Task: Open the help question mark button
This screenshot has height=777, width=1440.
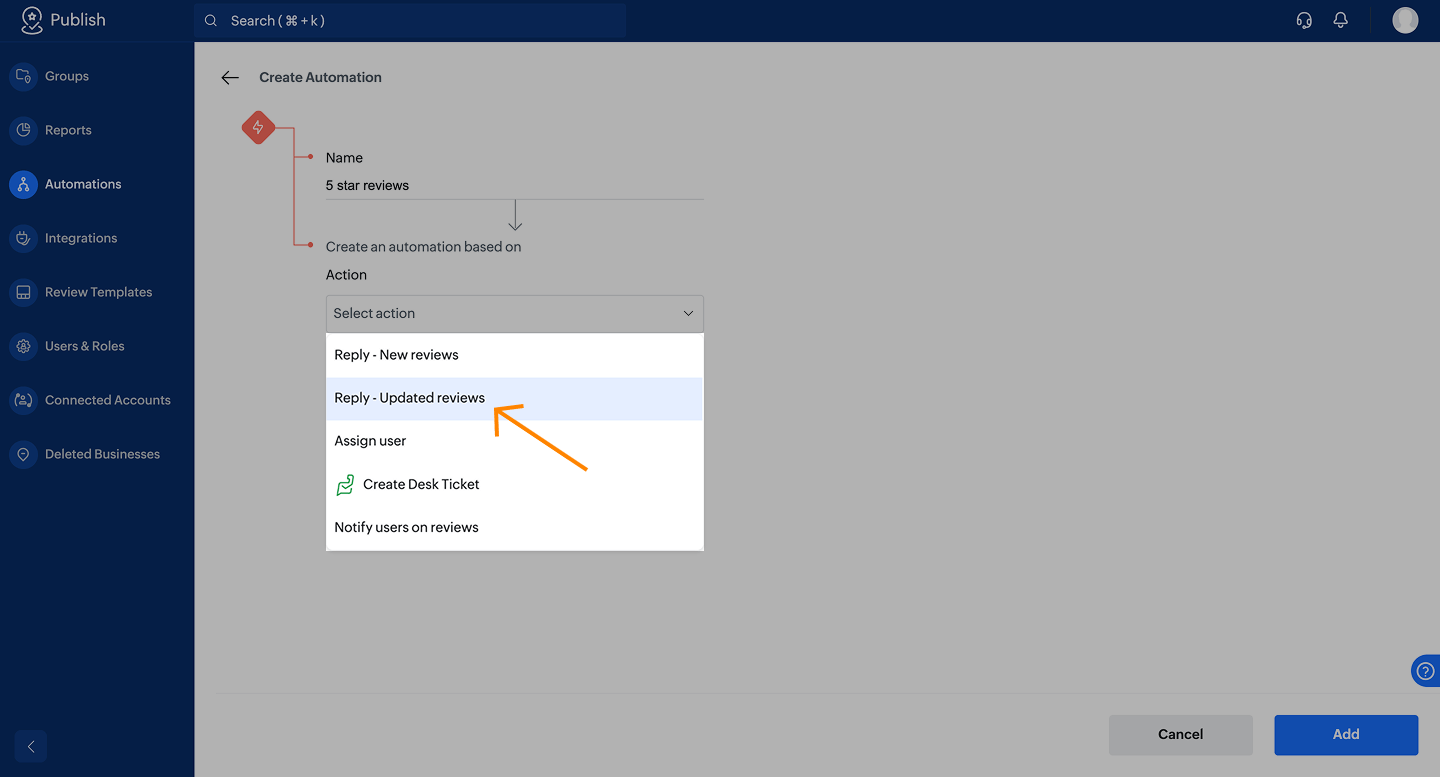Action: [1426, 671]
